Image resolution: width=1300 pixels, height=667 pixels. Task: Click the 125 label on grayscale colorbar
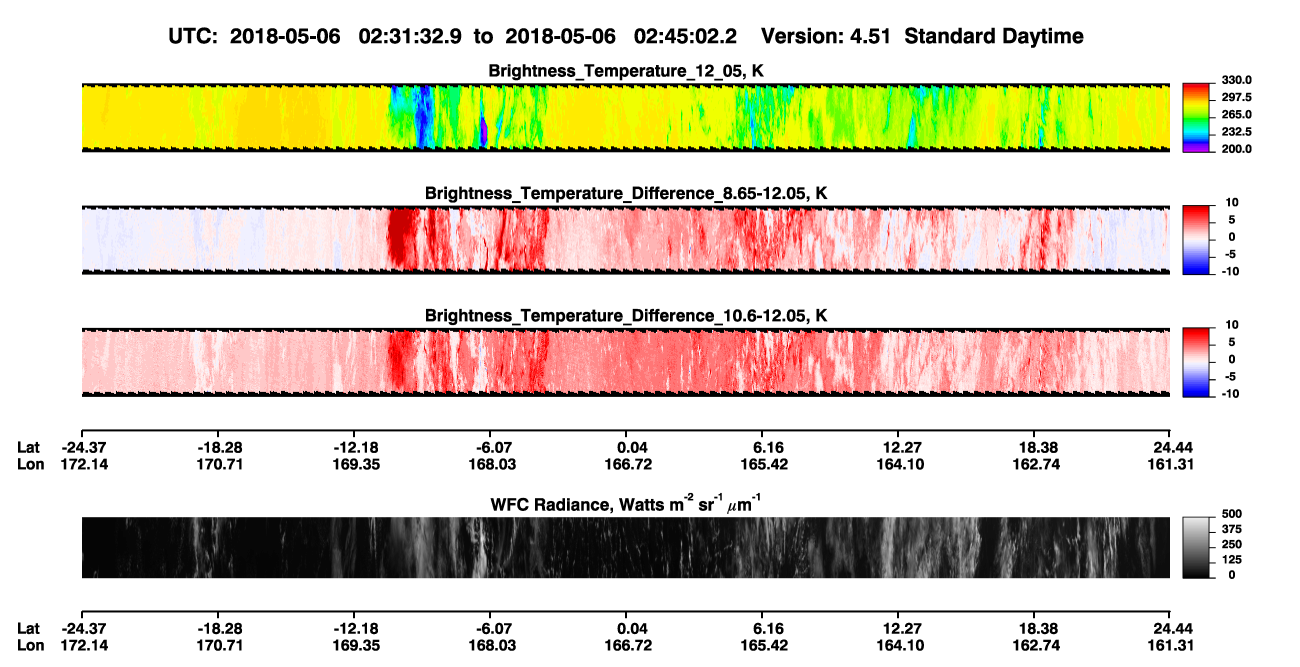click(x=1232, y=560)
